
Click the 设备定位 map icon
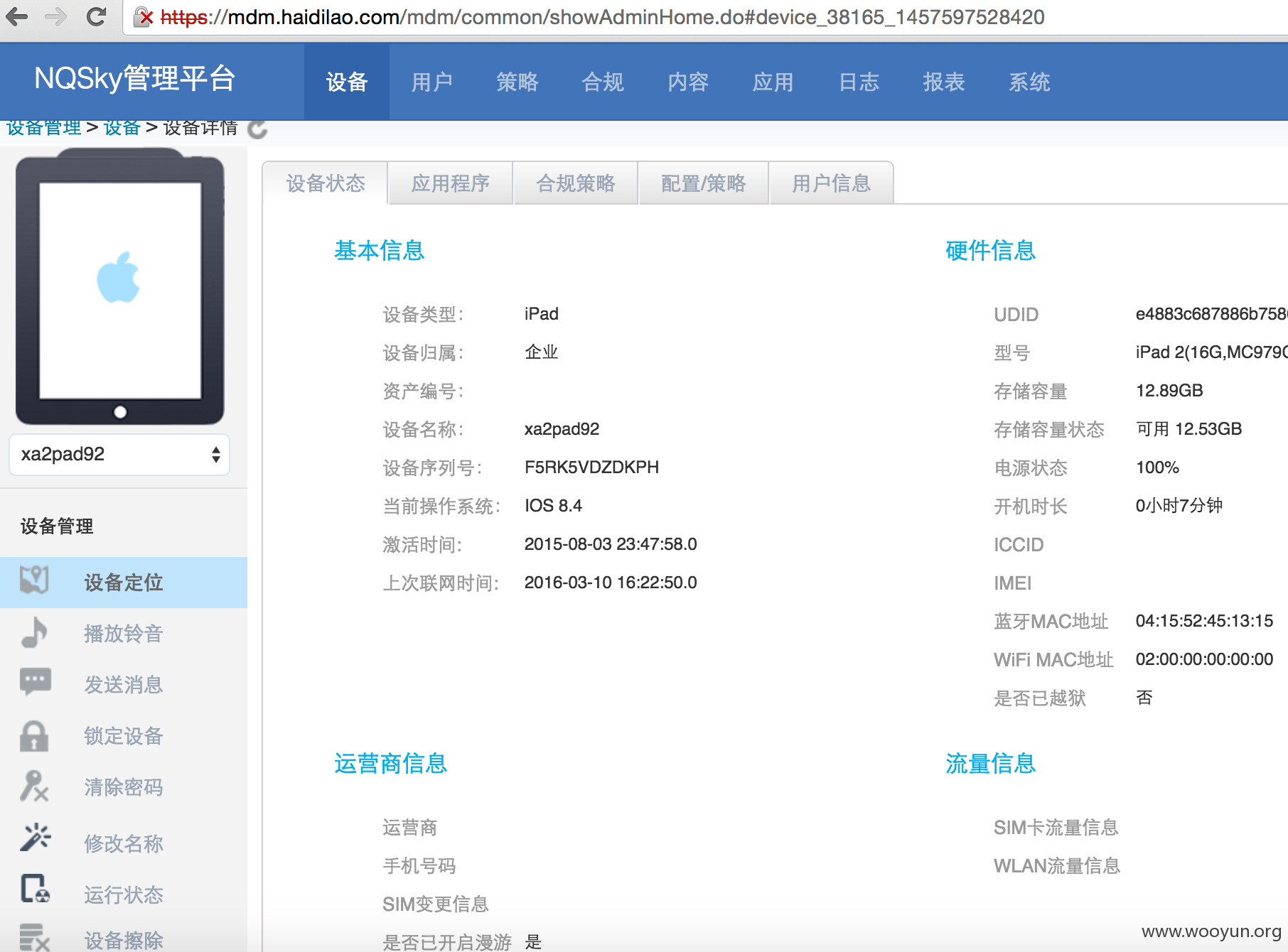(34, 580)
